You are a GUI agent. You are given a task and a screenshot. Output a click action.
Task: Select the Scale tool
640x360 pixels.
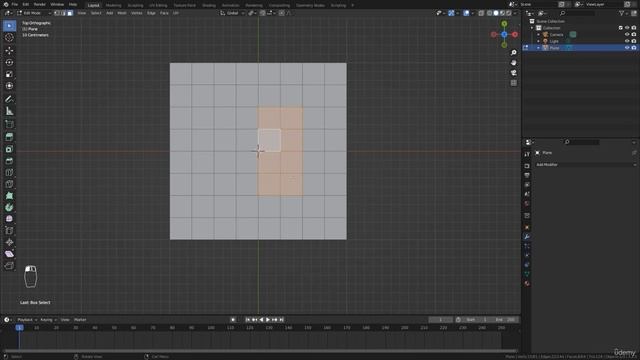[x=9, y=74]
